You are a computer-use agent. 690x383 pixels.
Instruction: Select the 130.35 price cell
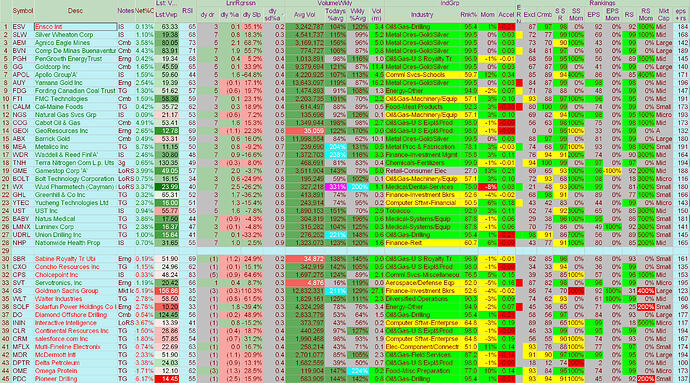tap(167, 163)
